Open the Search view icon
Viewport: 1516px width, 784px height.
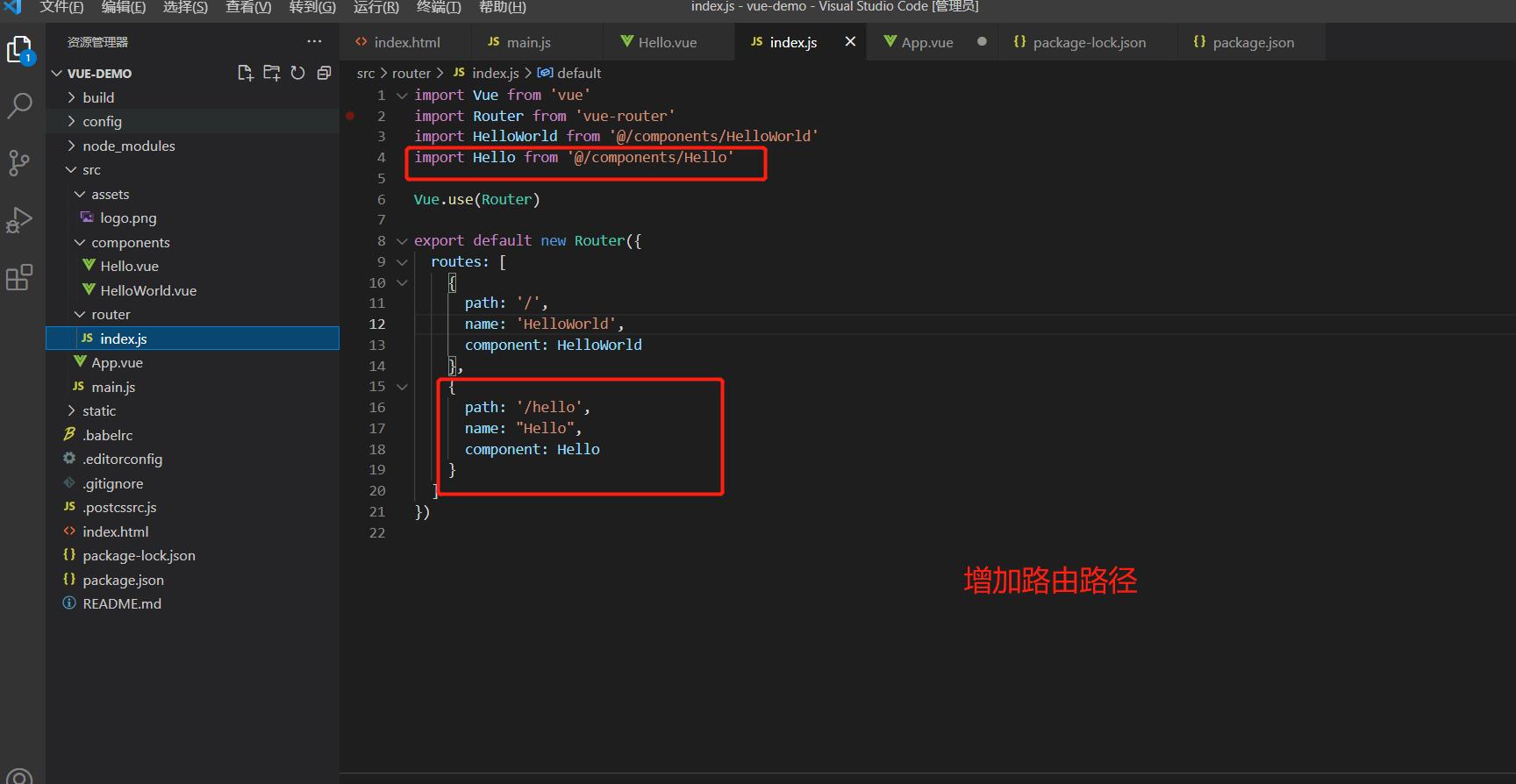[19, 106]
